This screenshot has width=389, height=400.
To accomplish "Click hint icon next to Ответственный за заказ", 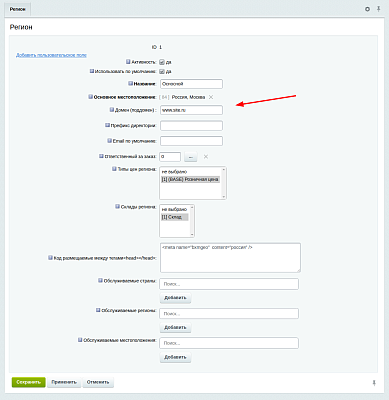I will tap(101, 156).
